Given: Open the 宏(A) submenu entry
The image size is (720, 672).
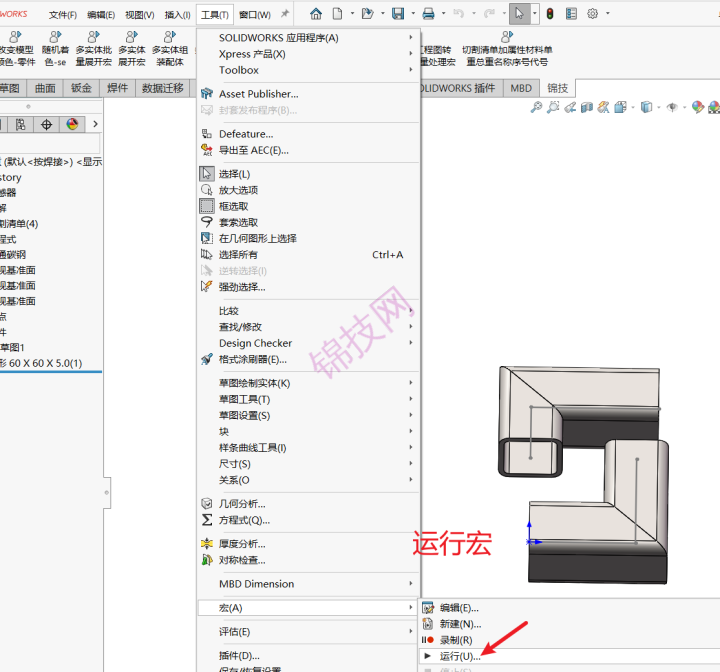Looking at the screenshot, I should tap(308, 608).
